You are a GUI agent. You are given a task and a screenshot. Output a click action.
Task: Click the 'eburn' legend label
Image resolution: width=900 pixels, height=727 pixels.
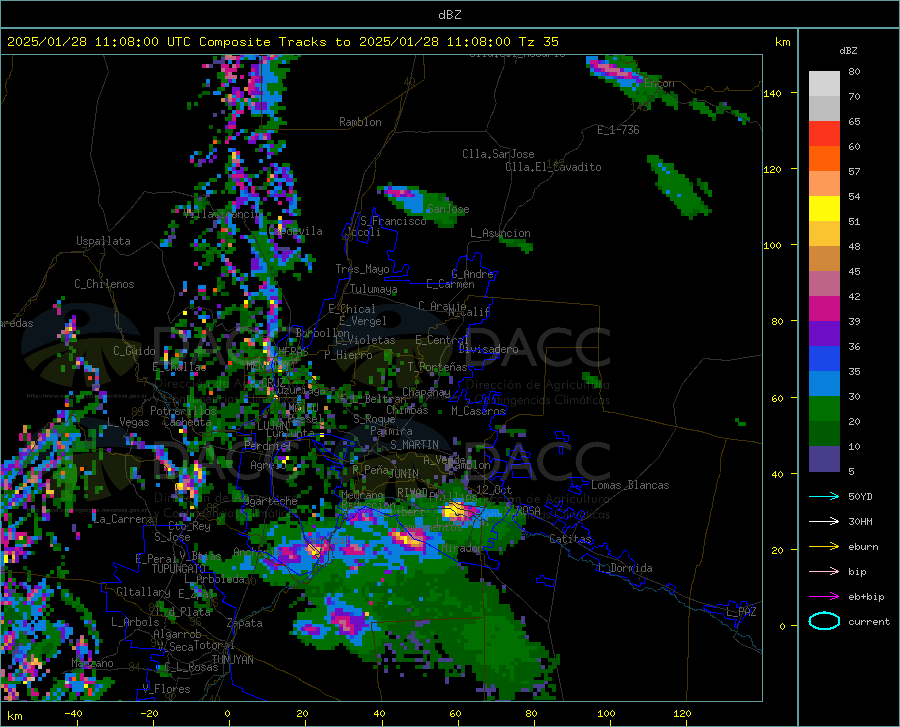[x=863, y=547]
